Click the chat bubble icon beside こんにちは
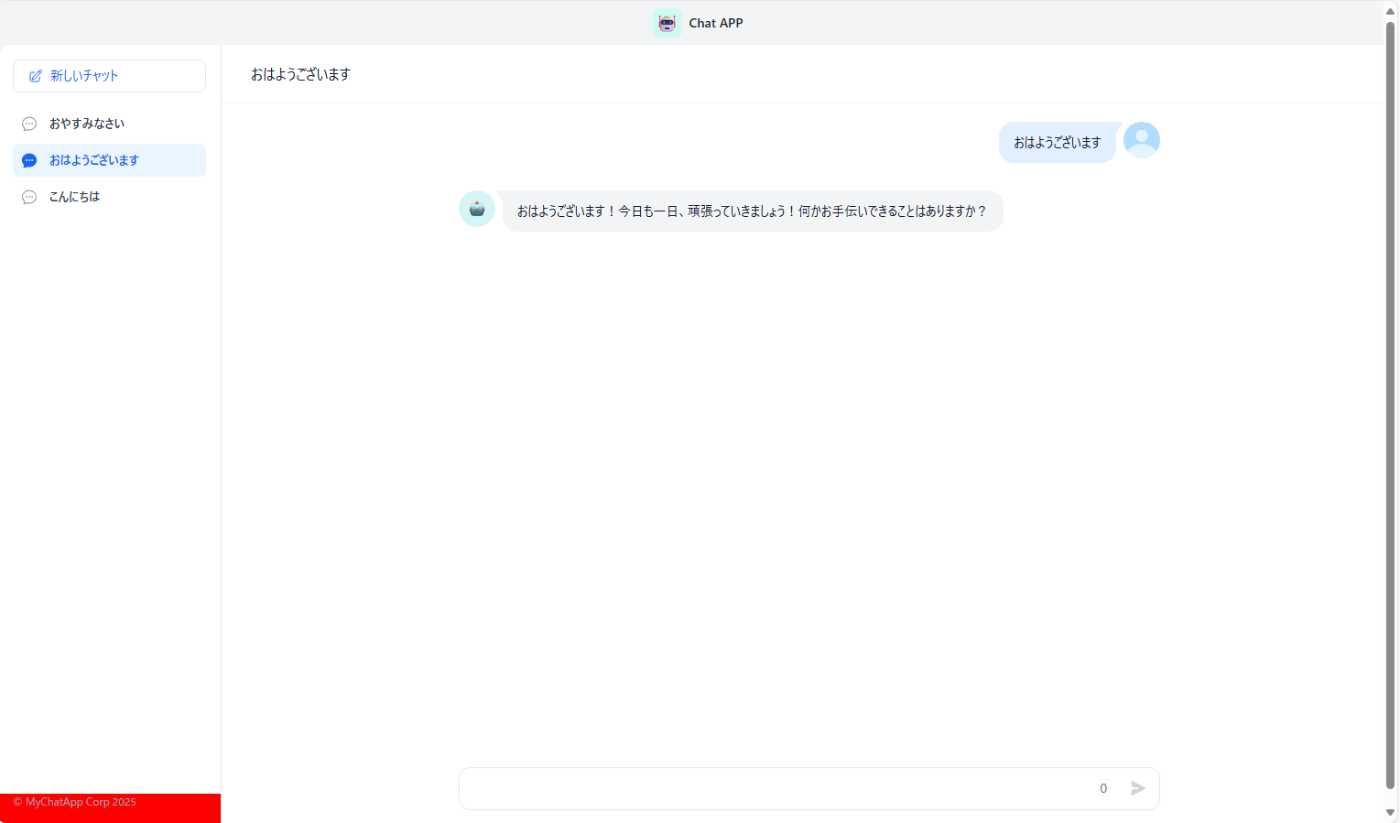Viewport: 1400px width, 823px height. 29,197
